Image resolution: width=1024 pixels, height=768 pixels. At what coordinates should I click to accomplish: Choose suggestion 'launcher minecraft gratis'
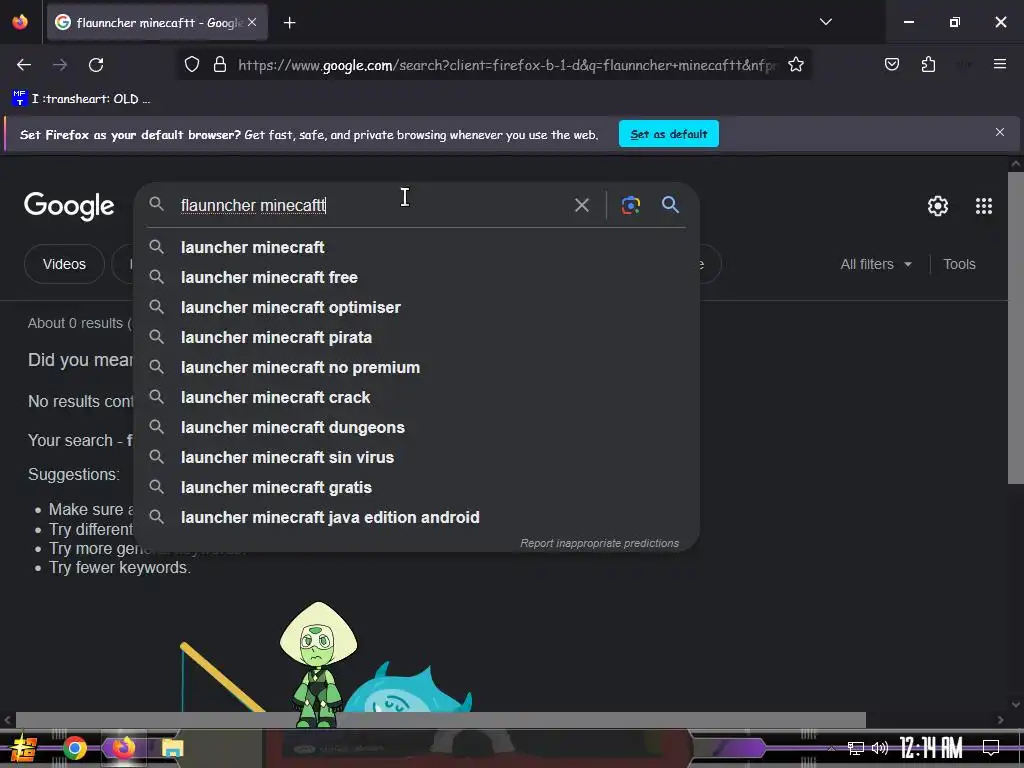pos(416,488)
